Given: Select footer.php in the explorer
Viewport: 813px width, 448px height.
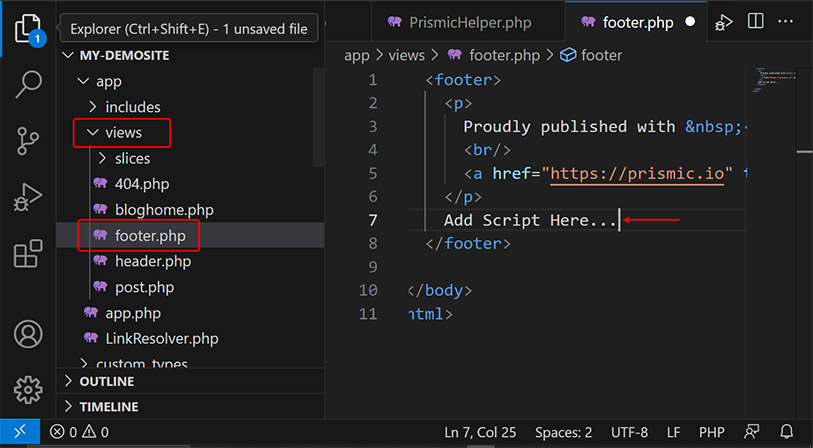Looking at the screenshot, I should [x=190, y=235].
